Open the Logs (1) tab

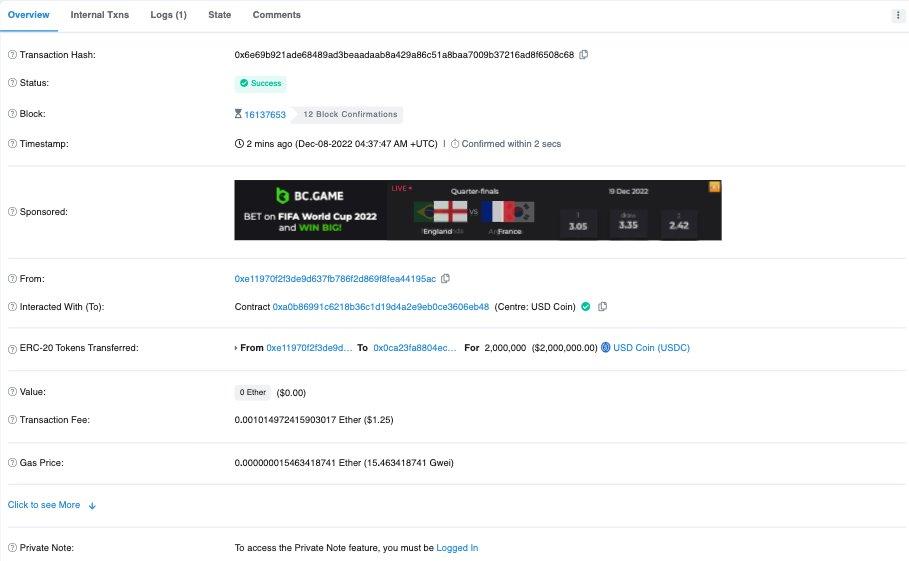click(169, 15)
